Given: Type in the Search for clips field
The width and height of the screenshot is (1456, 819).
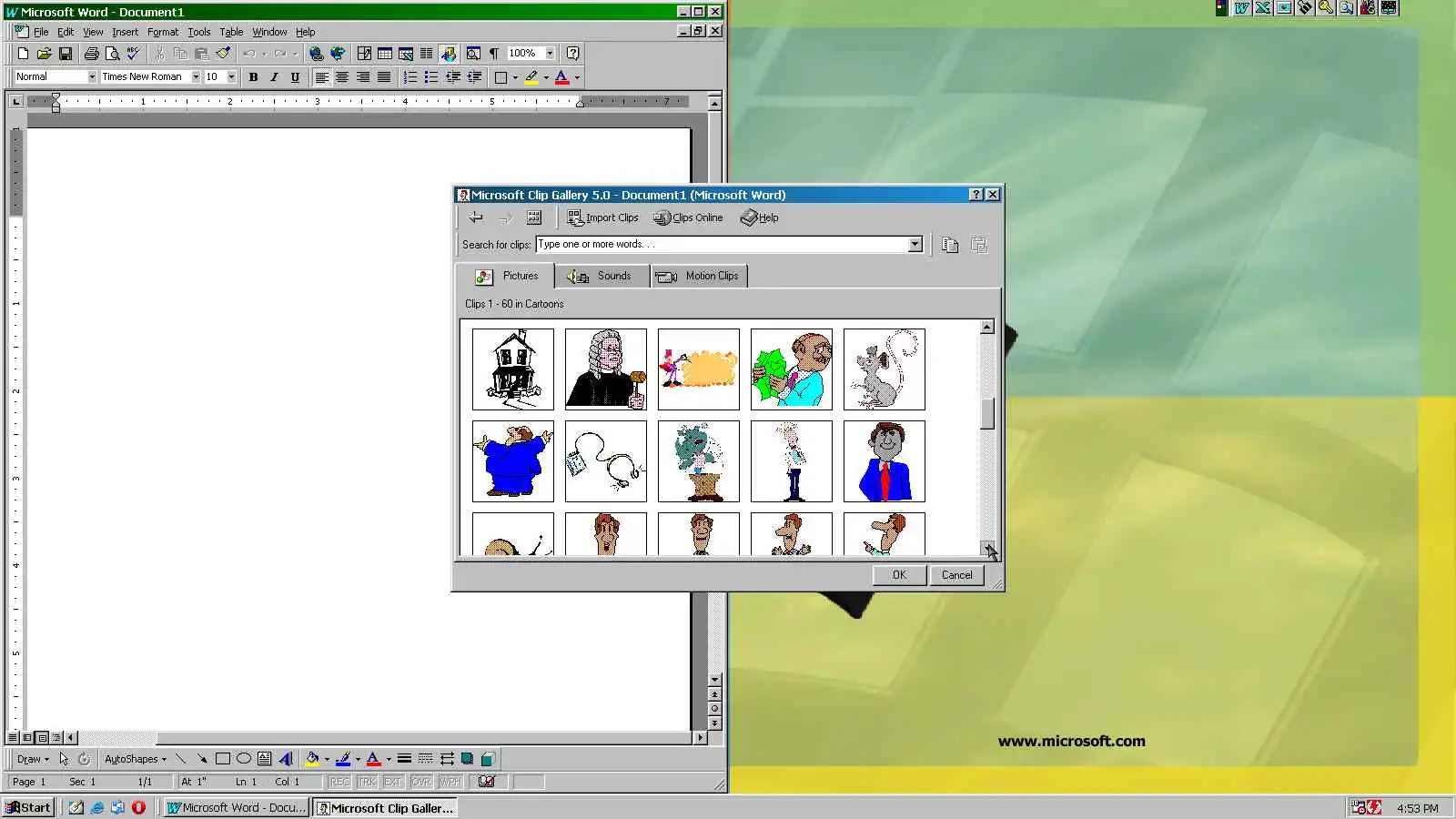Looking at the screenshot, I should [722, 244].
